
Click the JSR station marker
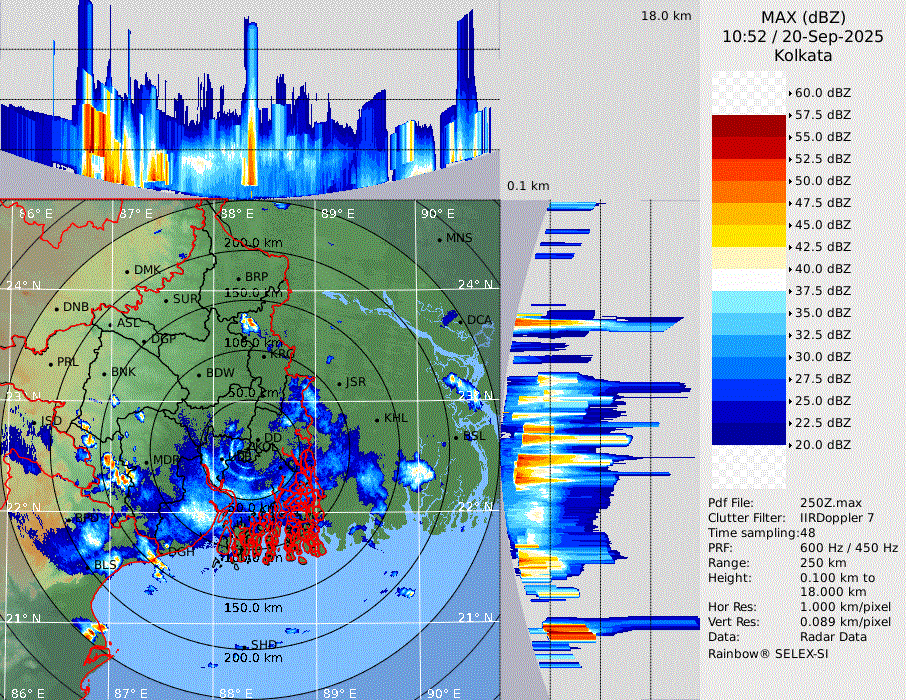(338, 383)
